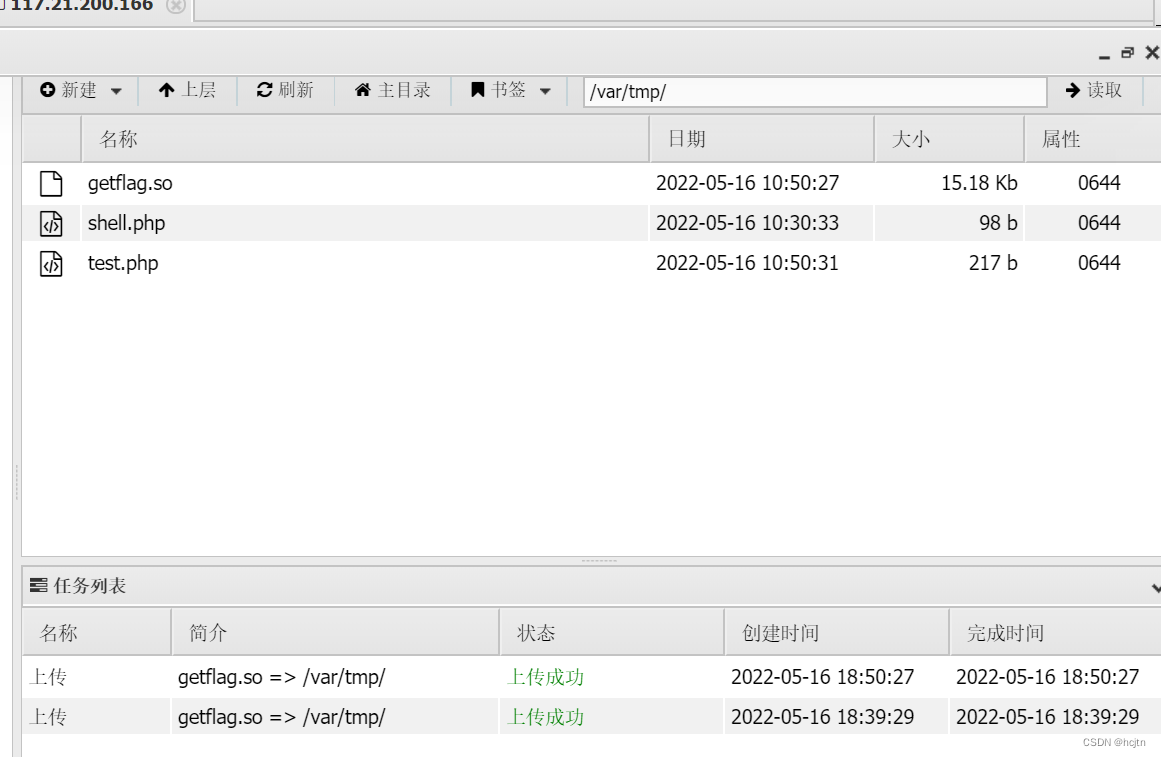Select the test.php file name

[123, 263]
